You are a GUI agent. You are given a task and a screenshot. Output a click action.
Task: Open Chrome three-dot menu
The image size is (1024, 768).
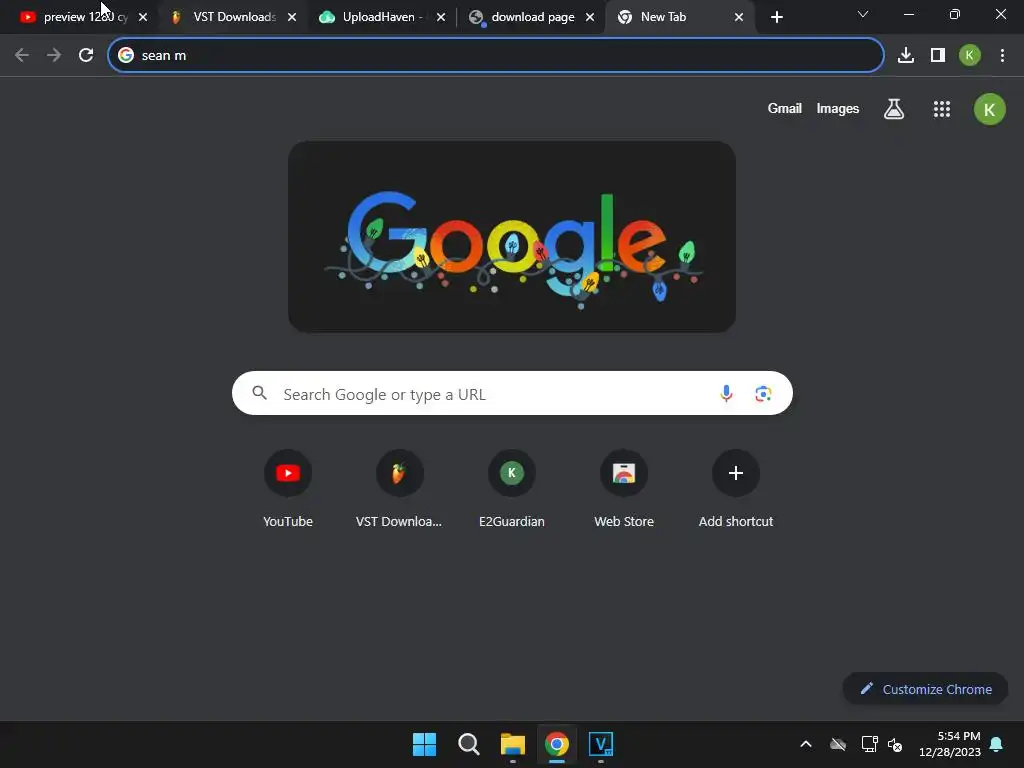point(1002,56)
